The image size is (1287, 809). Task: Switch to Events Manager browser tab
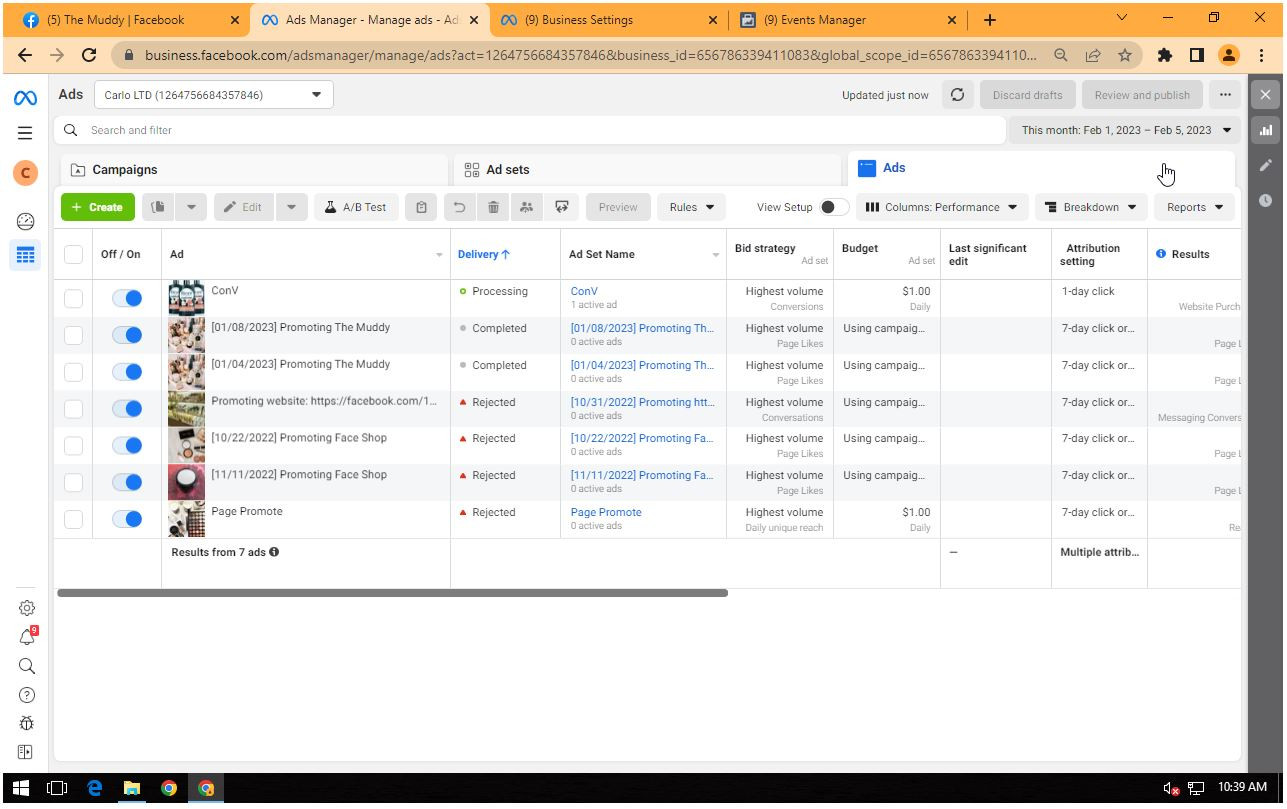pyautogui.click(x=848, y=20)
